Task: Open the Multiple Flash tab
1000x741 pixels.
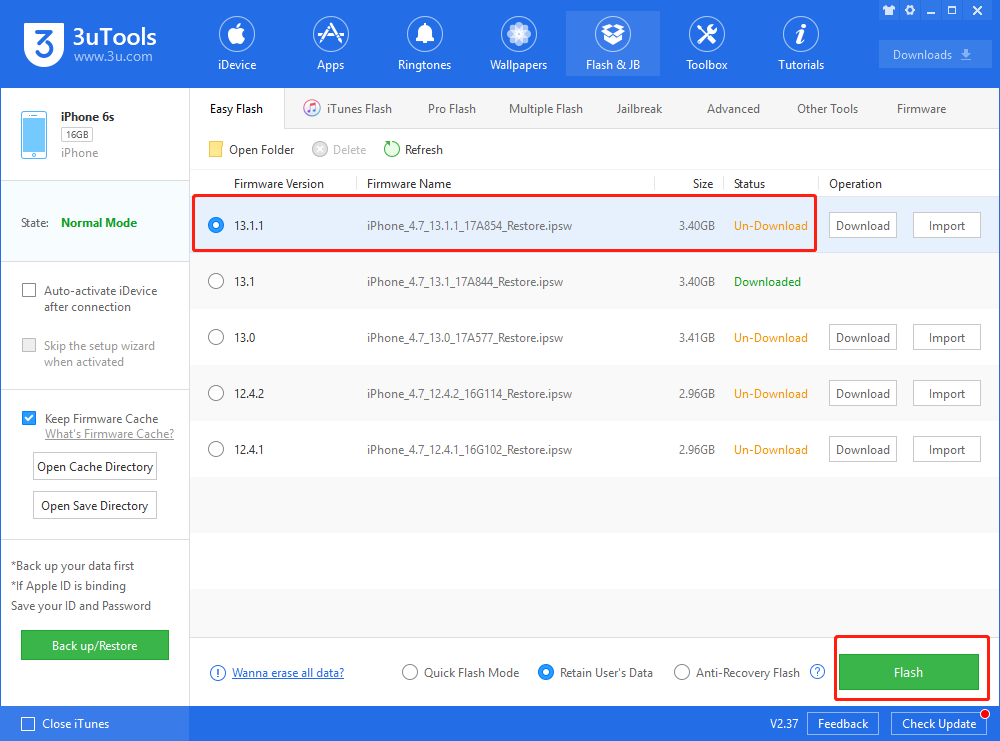Action: [546, 109]
